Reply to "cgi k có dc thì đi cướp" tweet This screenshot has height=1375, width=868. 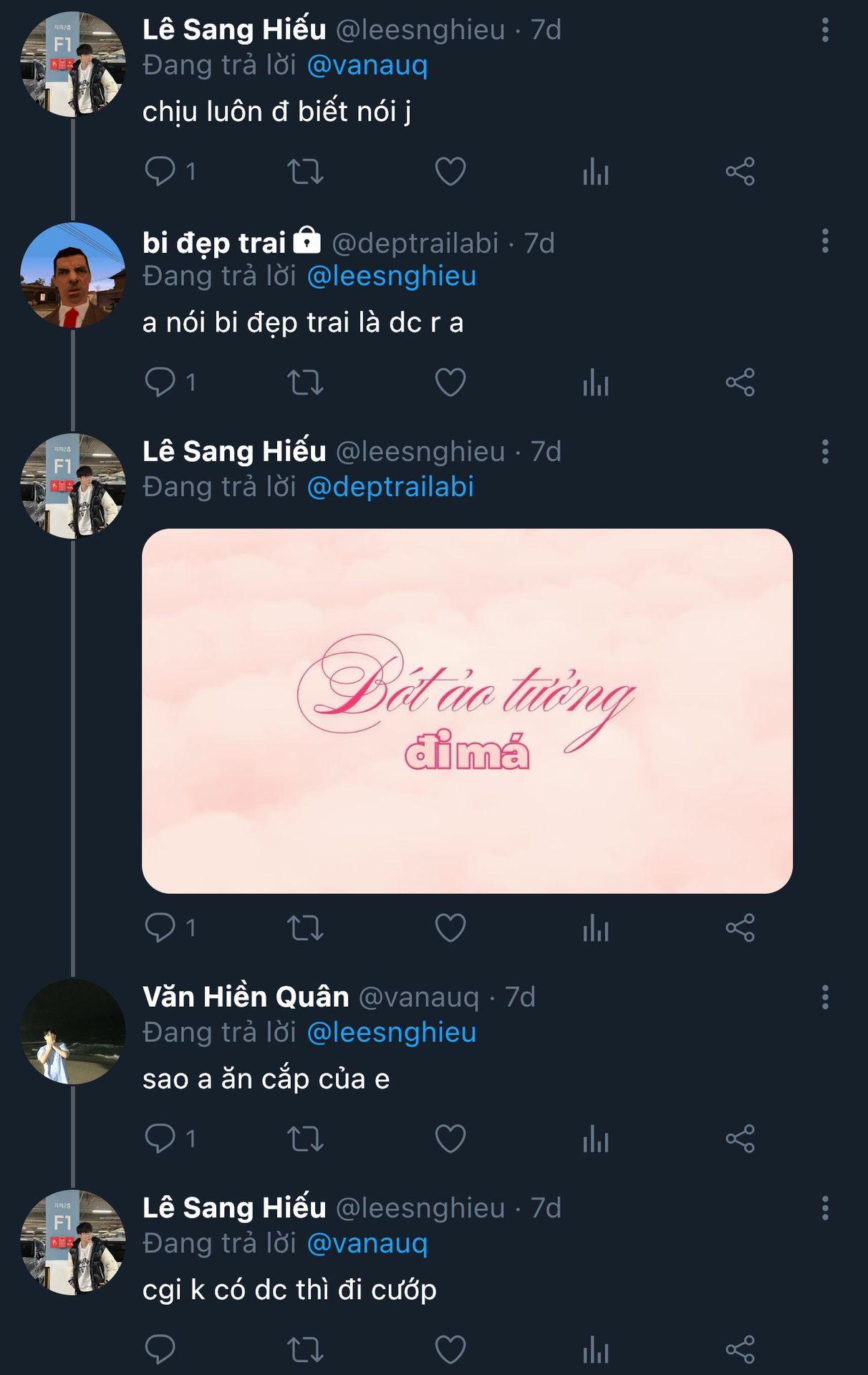point(160,1349)
